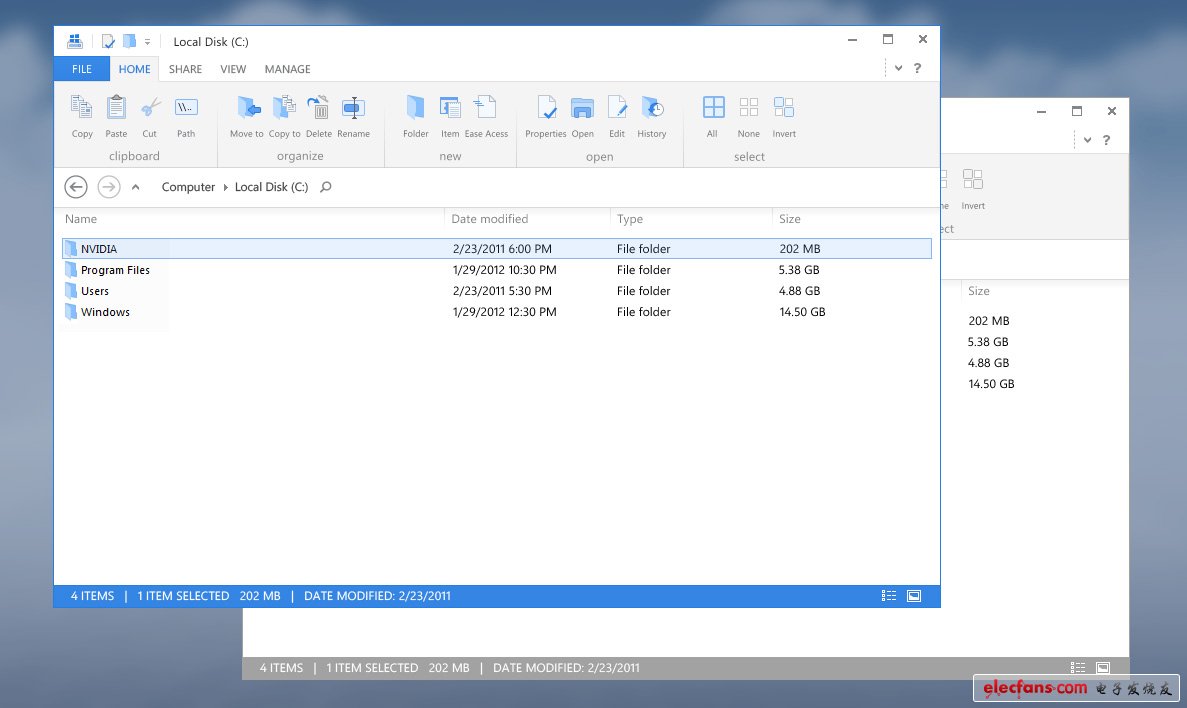
Task: Click the Paste icon in ribbon
Action: [x=116, y=108]
